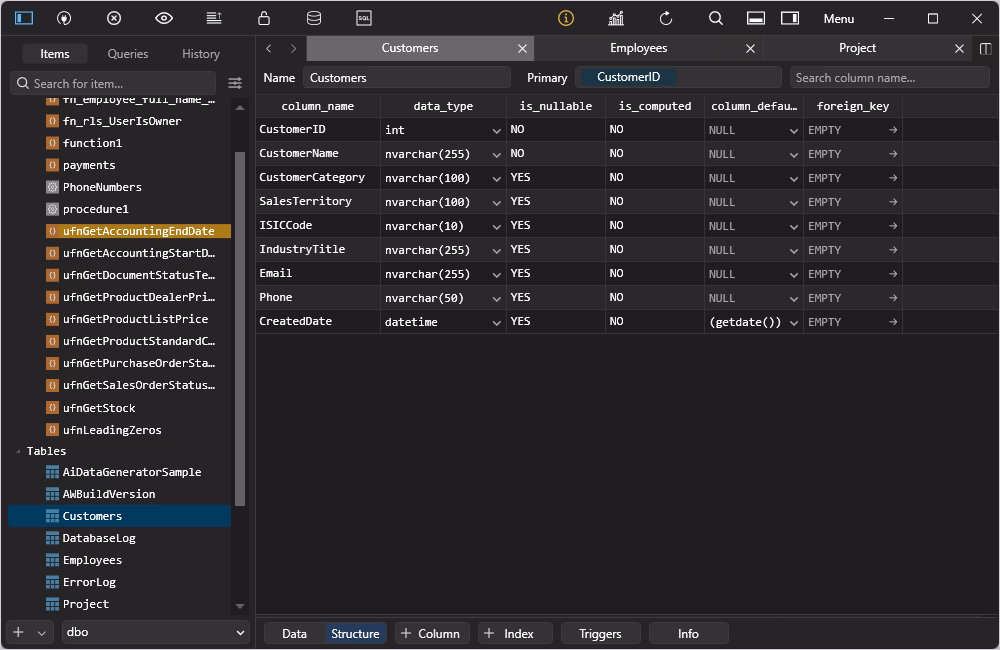Add a new Column
The image size is (1000, 650).
click(430, 633)
